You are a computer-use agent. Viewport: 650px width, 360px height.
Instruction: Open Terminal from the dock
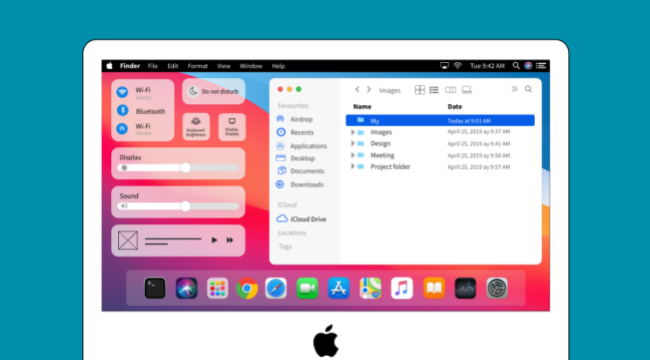(155, 288)
